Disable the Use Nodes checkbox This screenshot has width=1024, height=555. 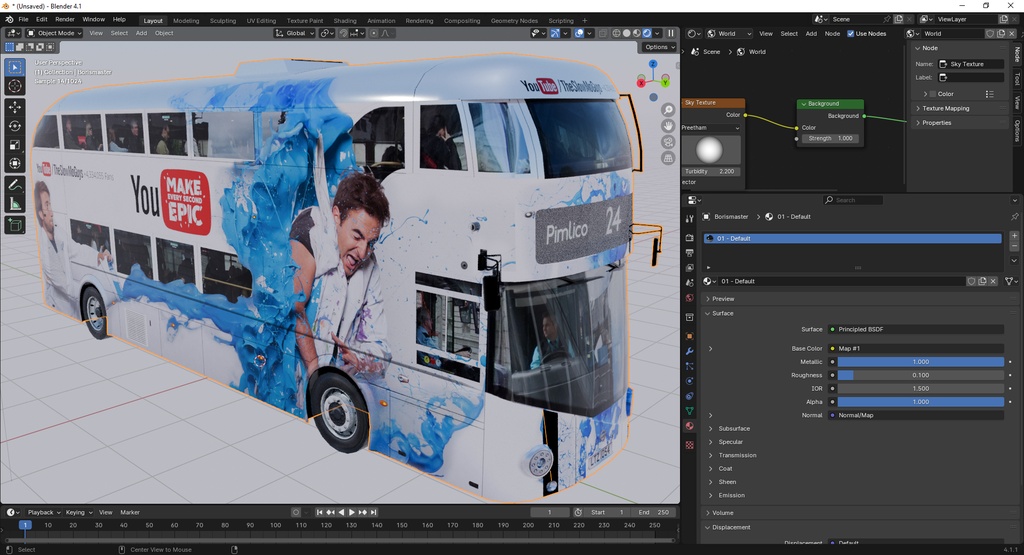coord(851,33)
